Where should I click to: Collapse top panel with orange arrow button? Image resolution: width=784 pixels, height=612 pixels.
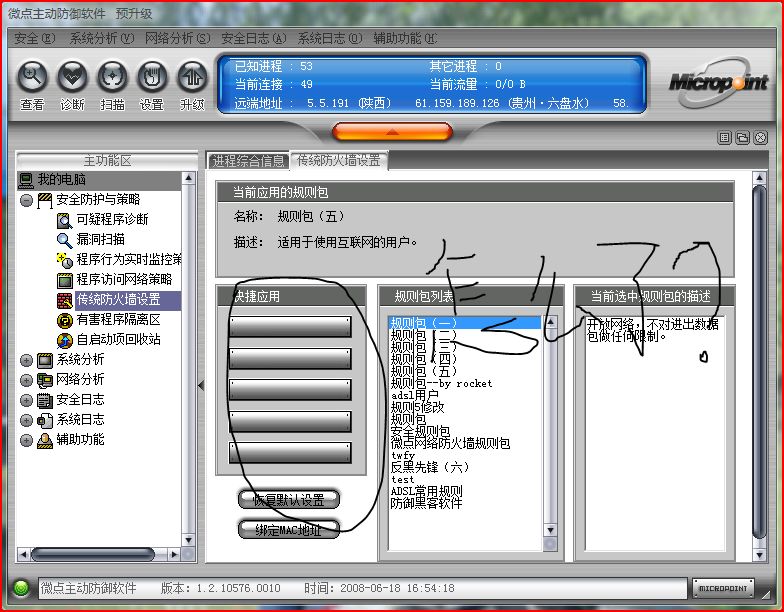coord(392,132)
